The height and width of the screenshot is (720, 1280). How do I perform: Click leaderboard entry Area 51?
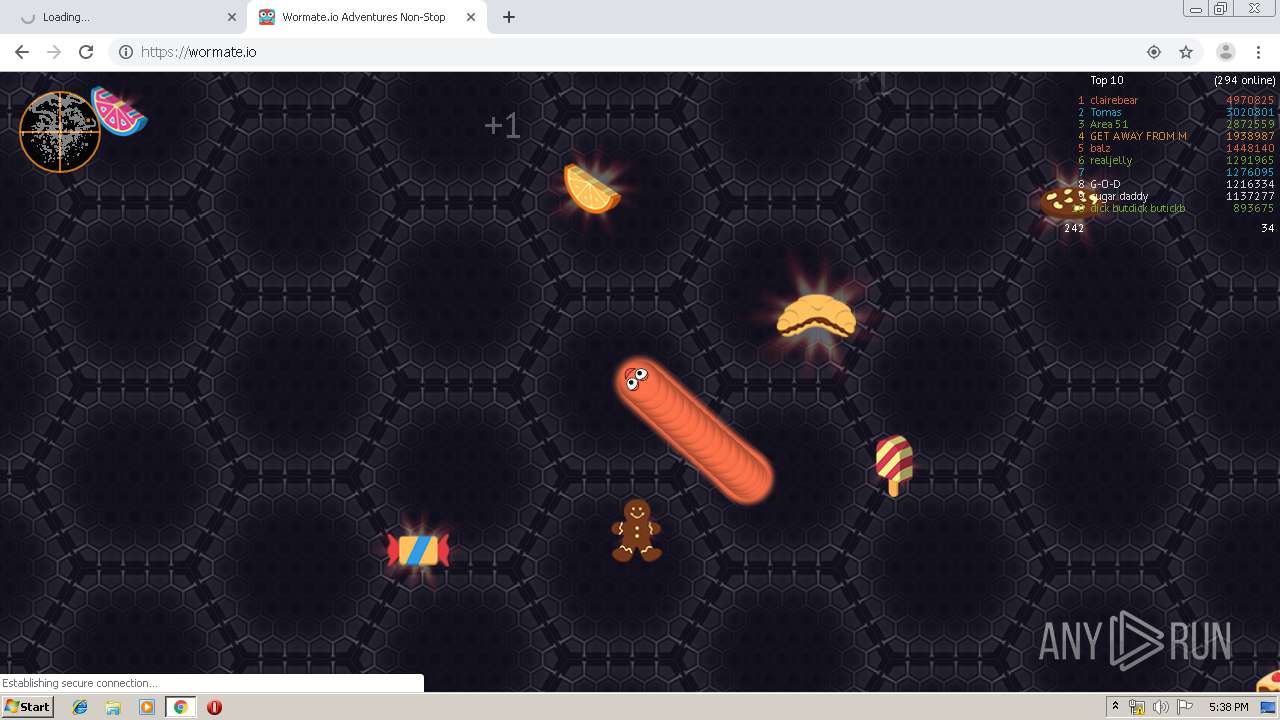[x=1109, y=124]
